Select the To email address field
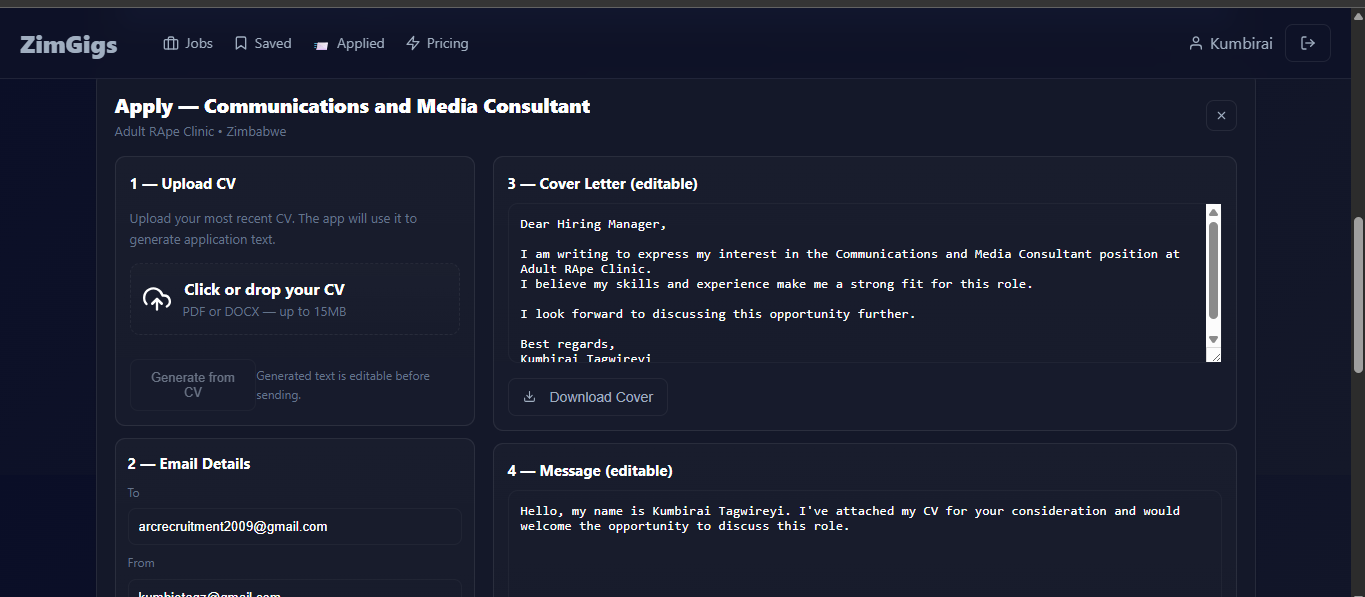This screenshot has height=597, width=1365. [294, 526]
